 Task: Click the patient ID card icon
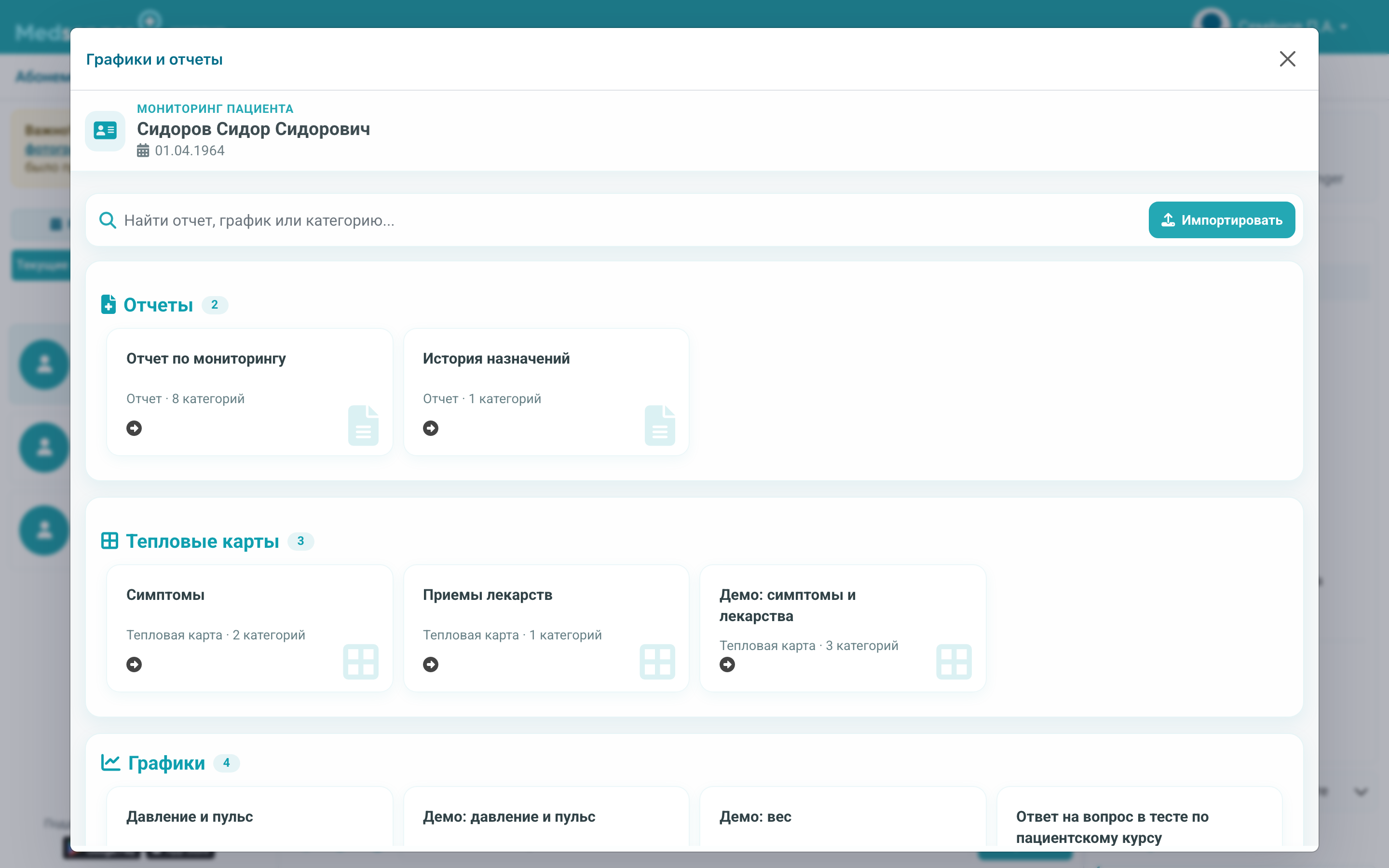(x=105, y=131)
